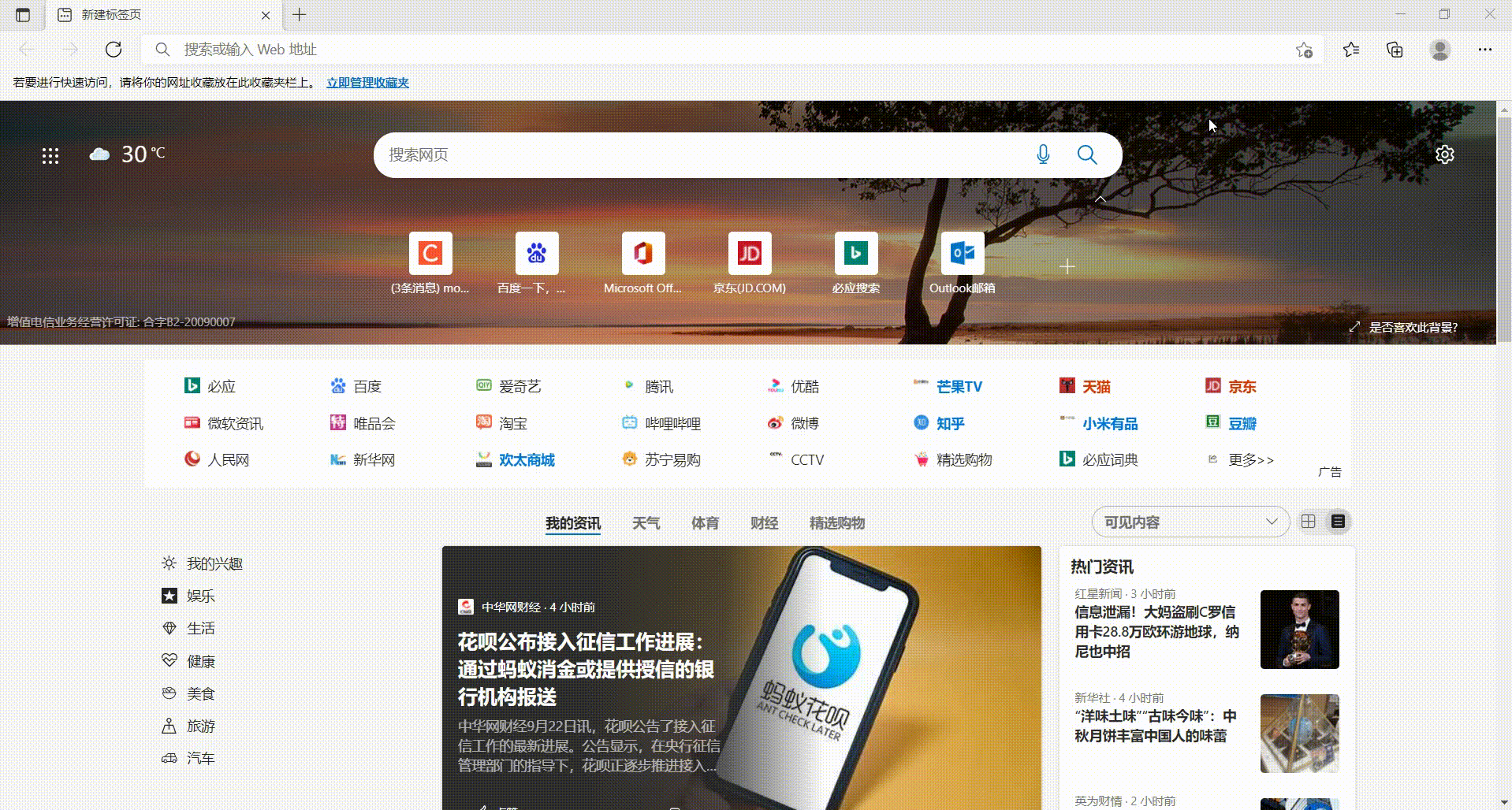This screenshot has width=1512, height=810.
Task: Click the 立即管理收藏夹 link
Action: [x=368, y=83]
